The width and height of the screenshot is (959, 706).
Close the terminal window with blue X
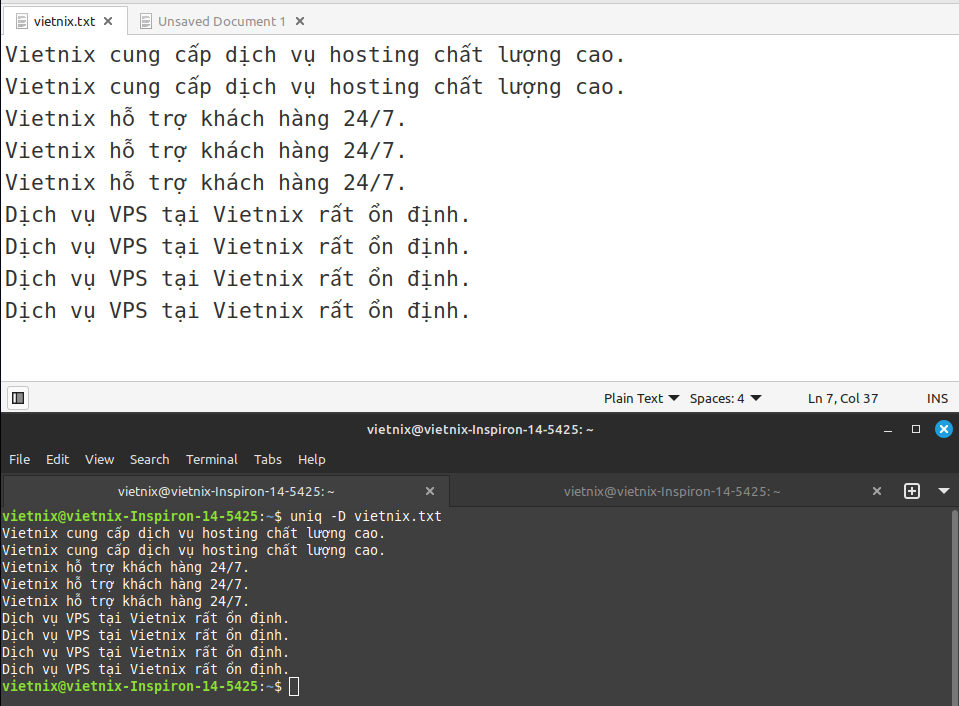(x=943, y=429)
